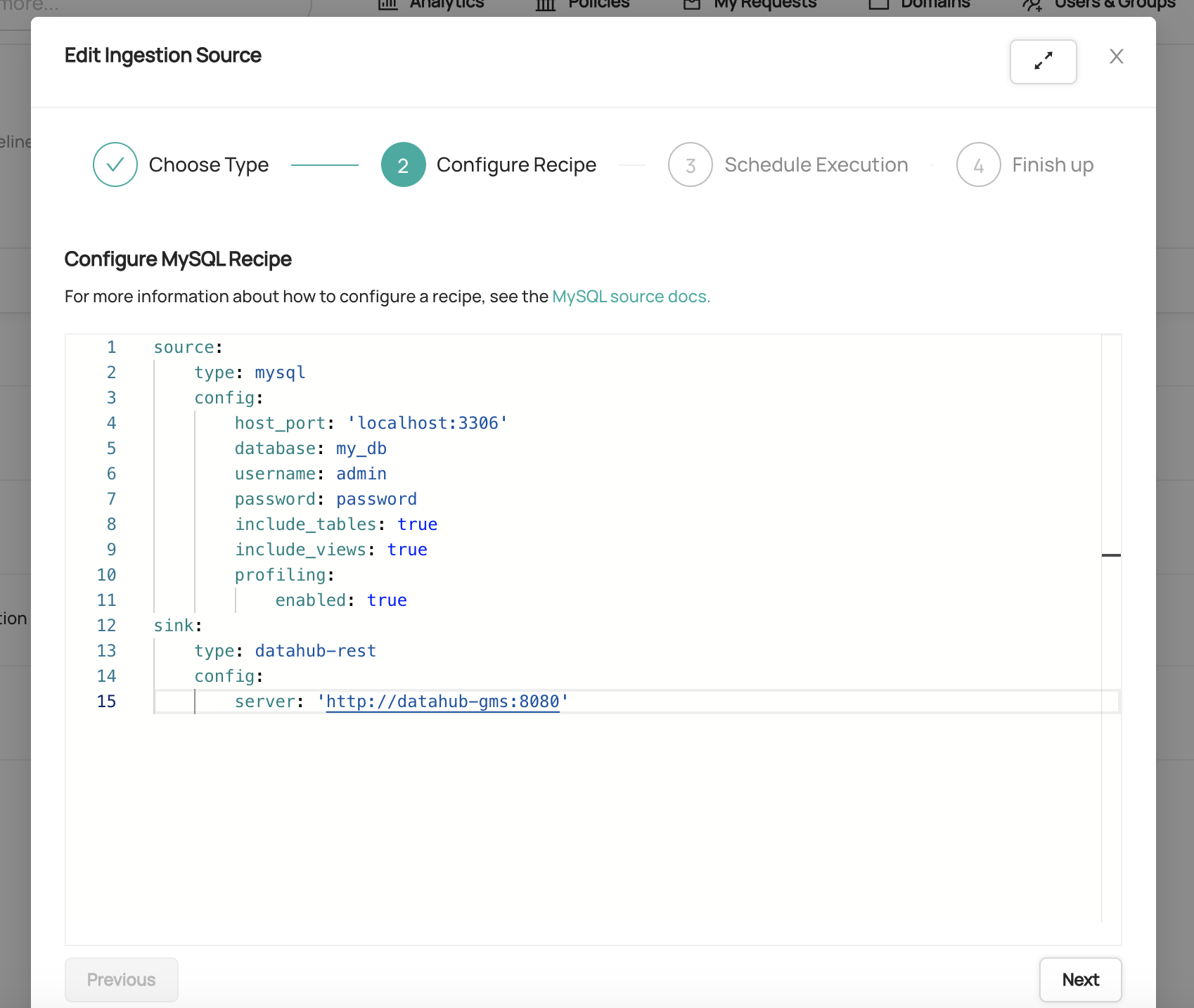The height and width of the screenshot is (1008, 1194).
Task: Click the editor scrollbar position marker
Action: (x=1111, y=555)
